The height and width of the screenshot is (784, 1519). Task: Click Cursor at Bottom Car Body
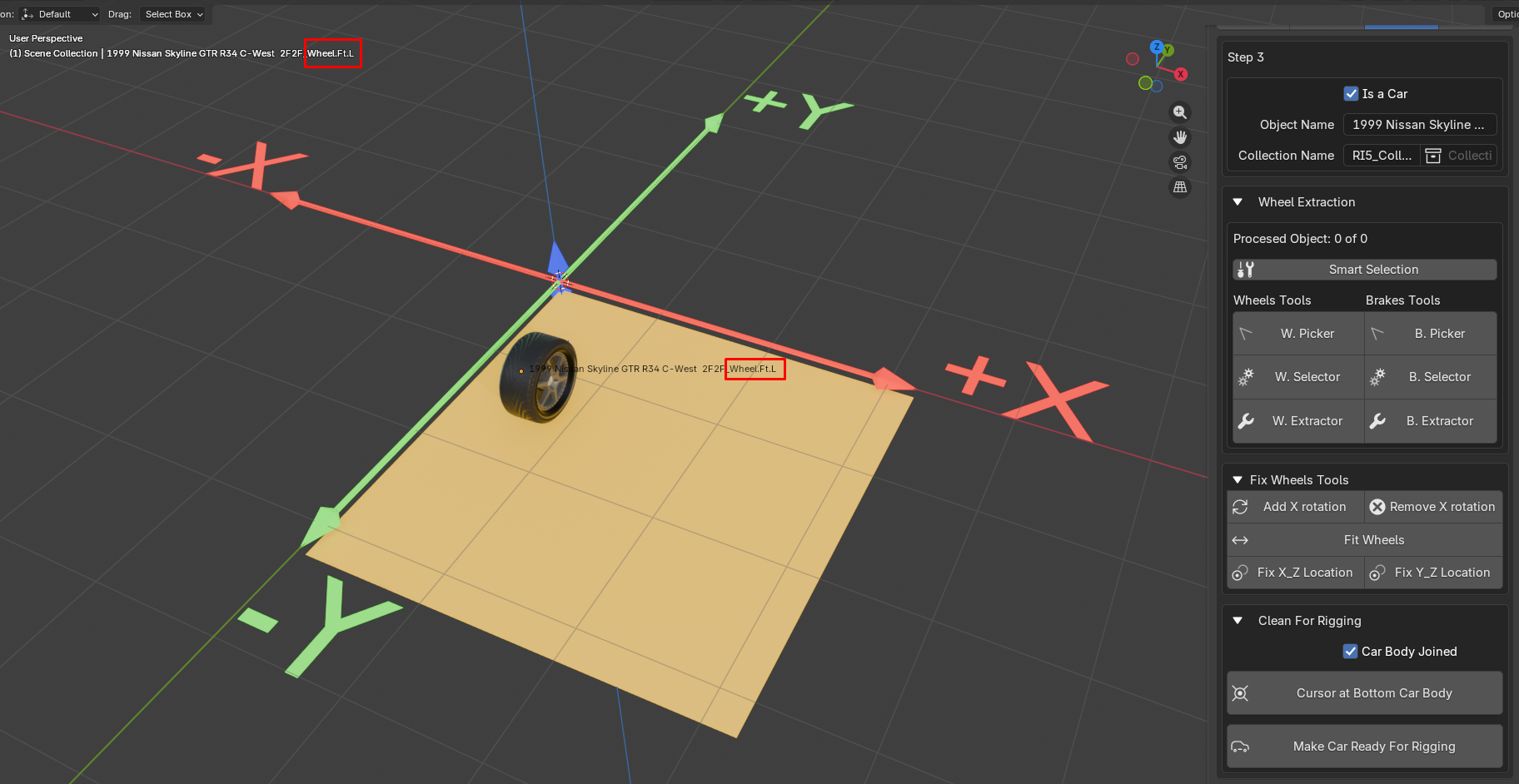coord(1365,693)
